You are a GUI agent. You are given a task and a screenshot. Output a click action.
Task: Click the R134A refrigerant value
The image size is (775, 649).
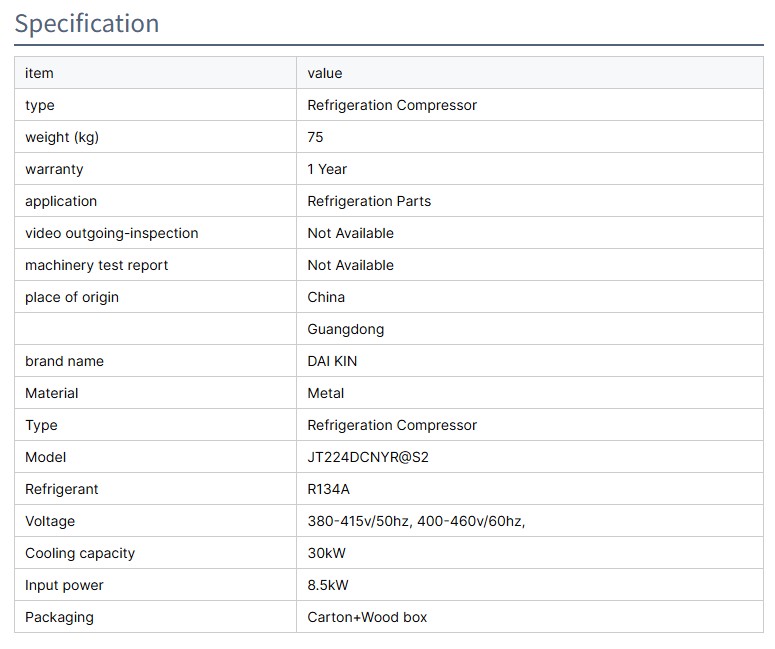click(x=329, y=489)
